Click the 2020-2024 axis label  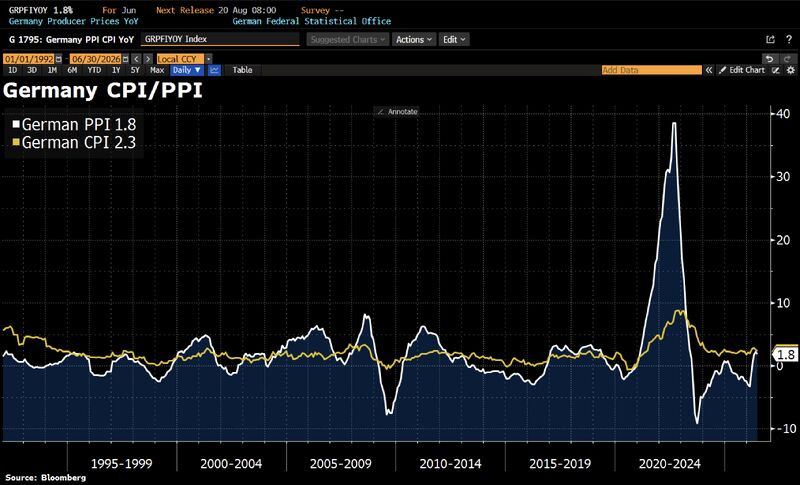[x=669, y=464]
